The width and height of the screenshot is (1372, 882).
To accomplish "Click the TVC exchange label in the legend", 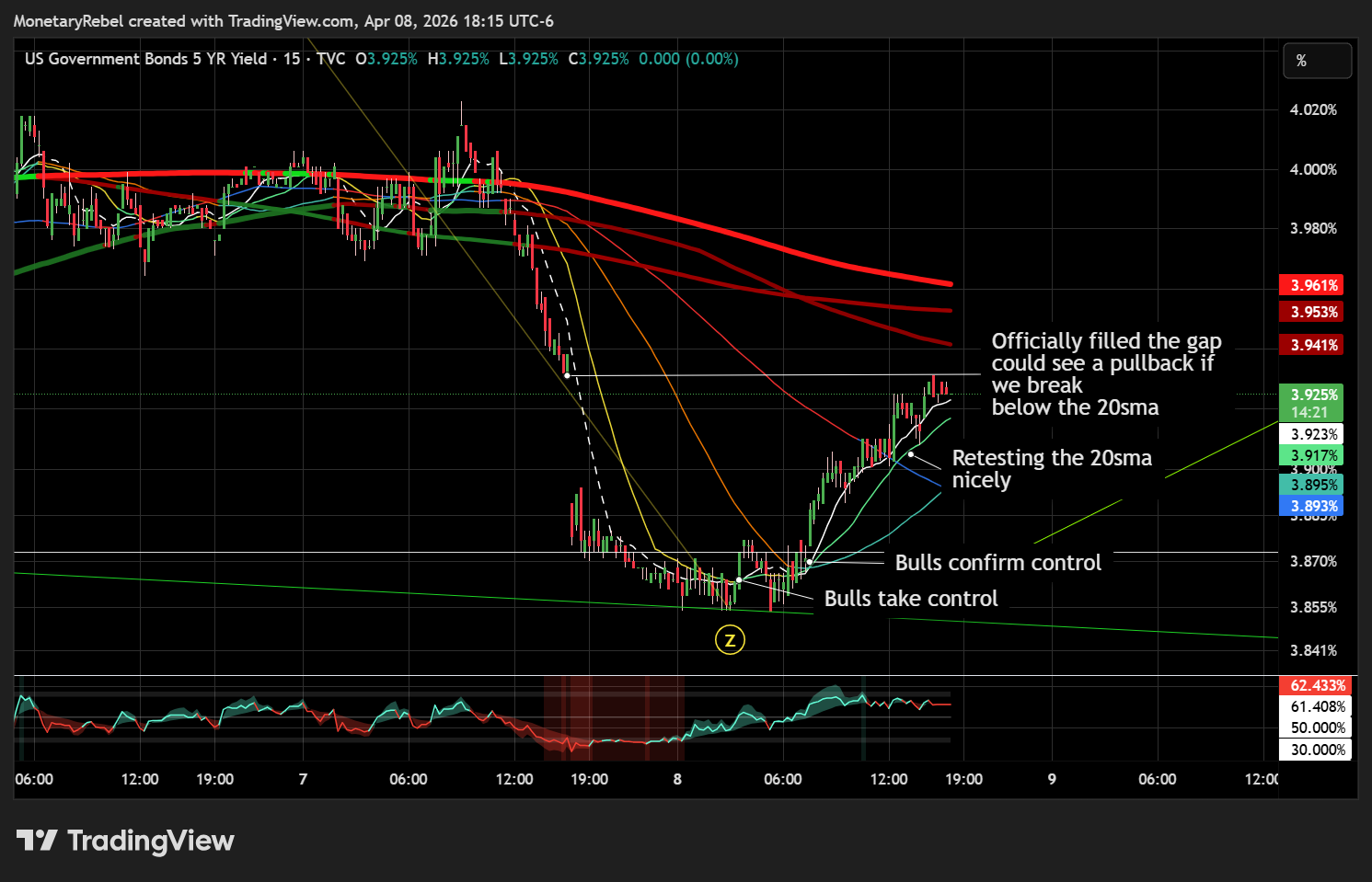I will tap(331, 59).
